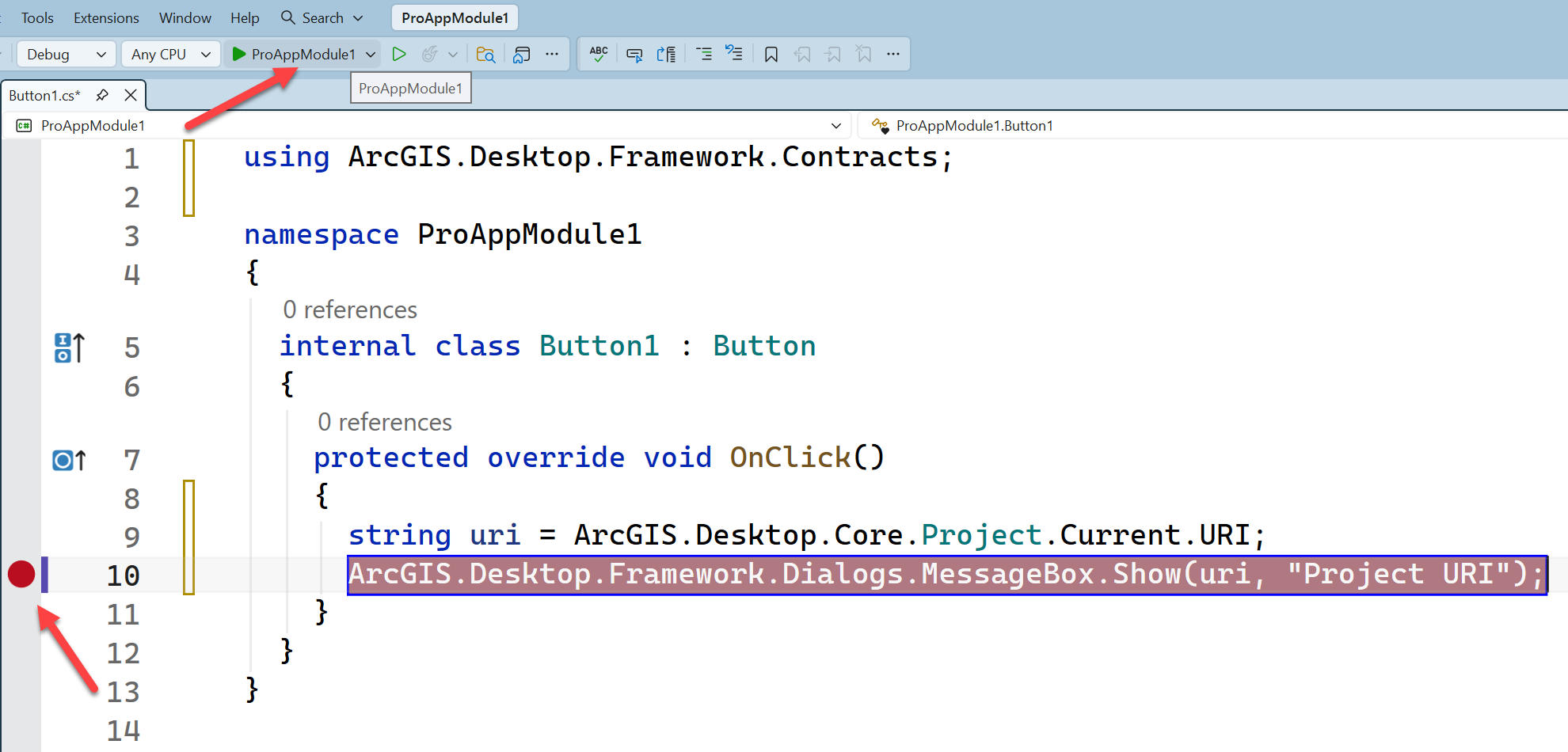The height and width of the screenshot is (752, 1568).
Task: Toggle the ABC spell checker icon
Action: [x=599, y=54]
